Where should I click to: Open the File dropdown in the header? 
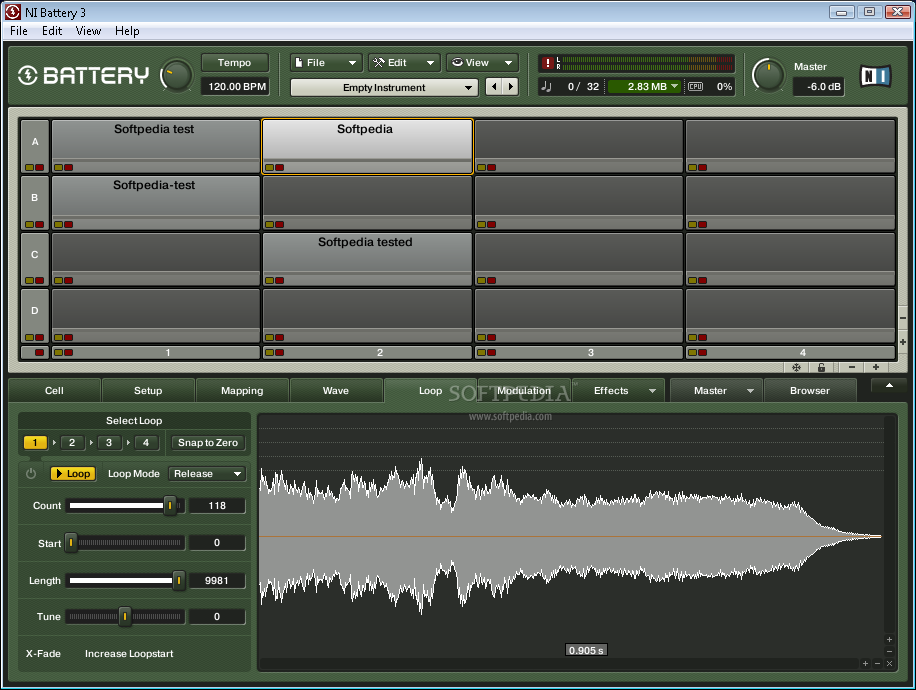(326, 63)
